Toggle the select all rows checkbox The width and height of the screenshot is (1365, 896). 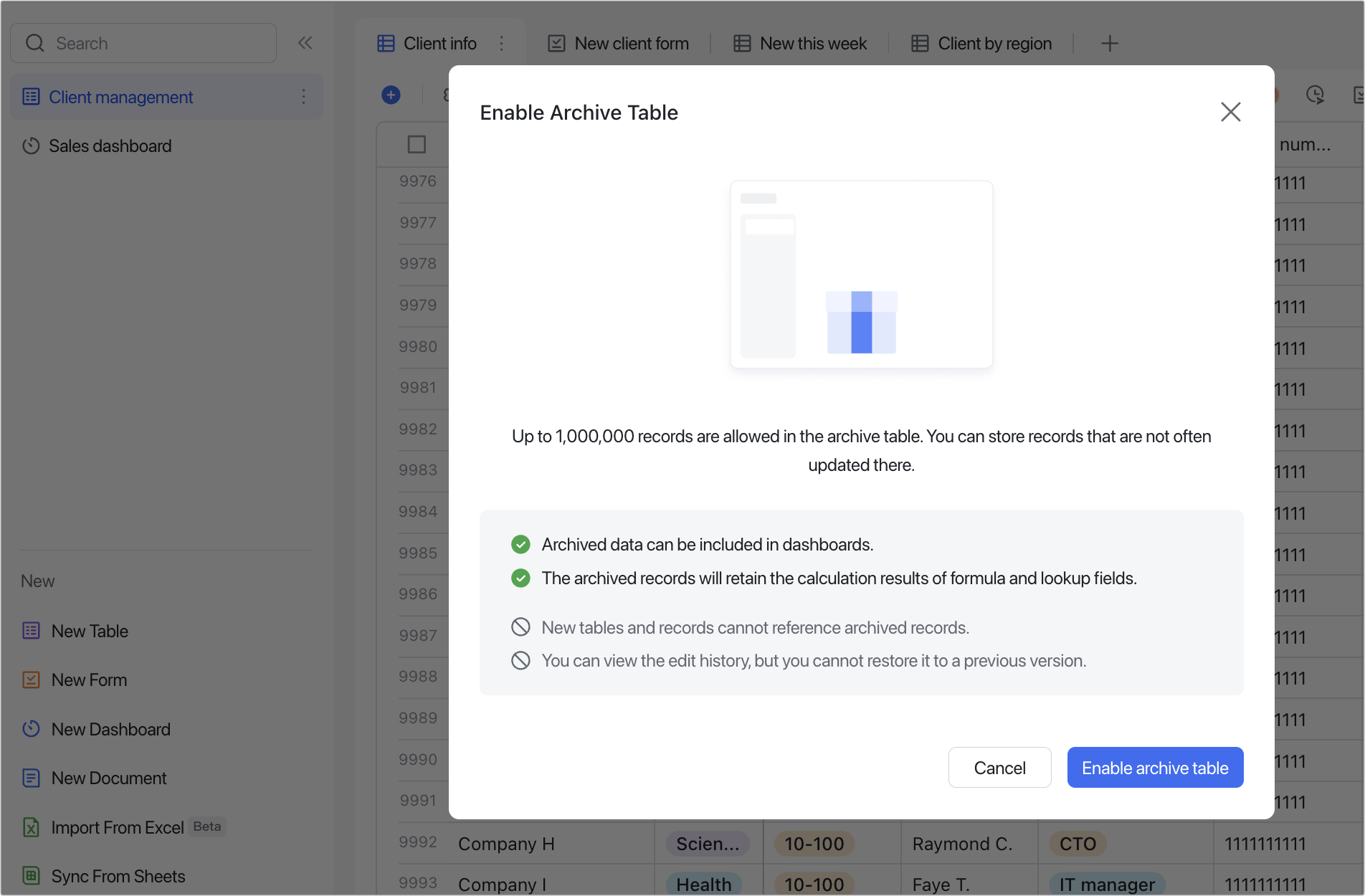click(417, 144)
